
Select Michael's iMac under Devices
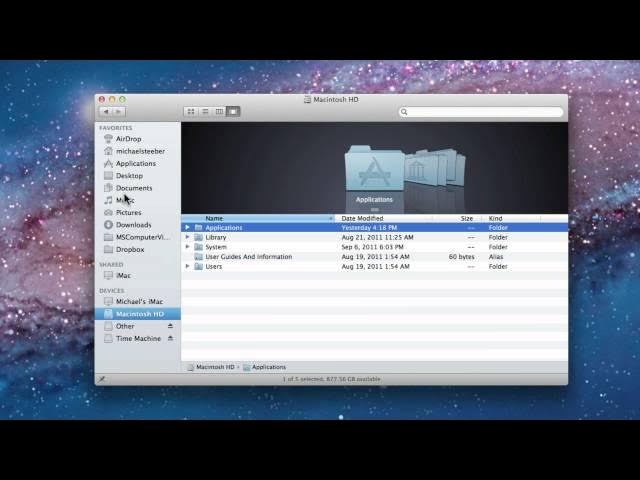[138, 301]
